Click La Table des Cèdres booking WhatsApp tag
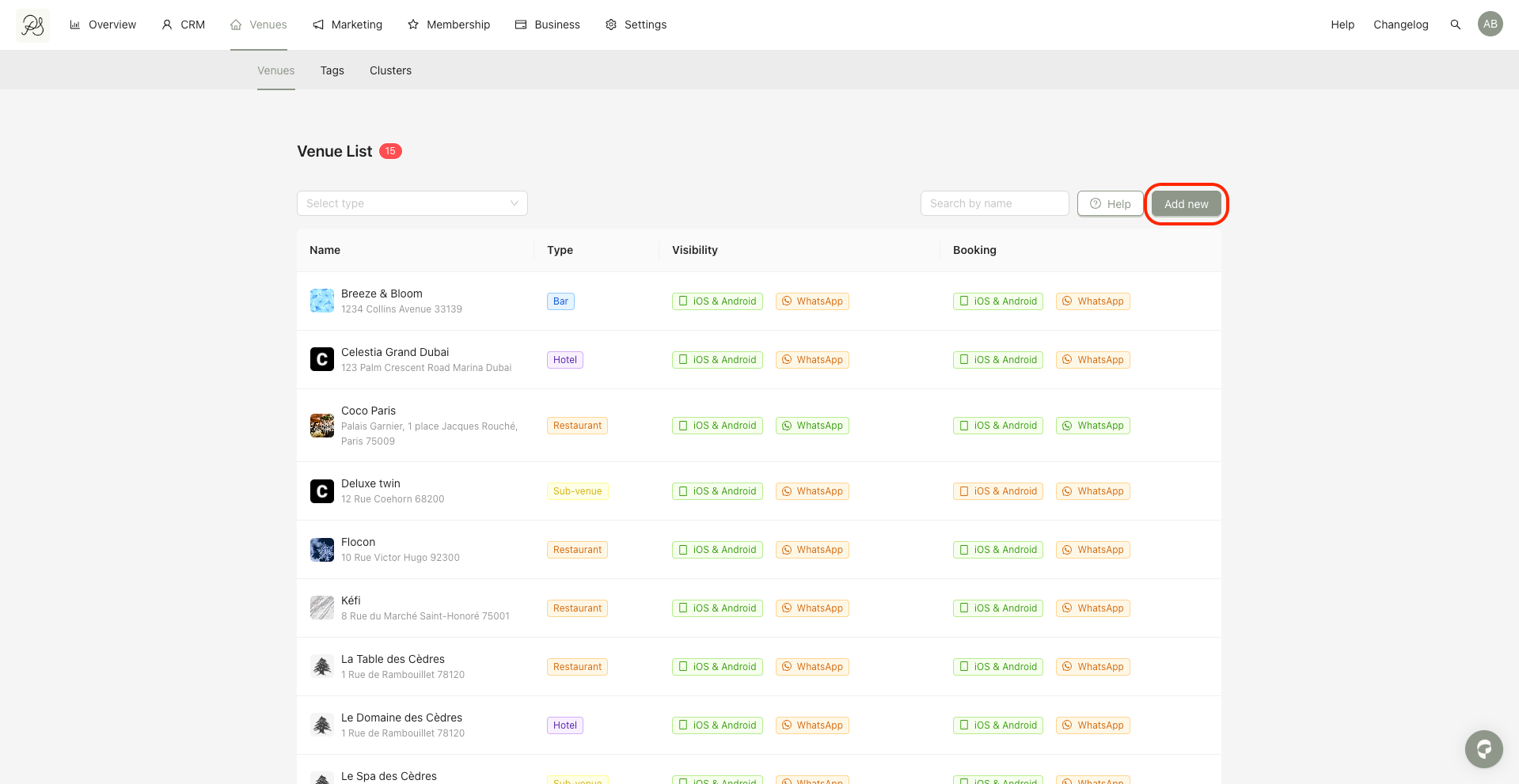The width and height of the screenshot is (1519, 784). point(1092,667)
